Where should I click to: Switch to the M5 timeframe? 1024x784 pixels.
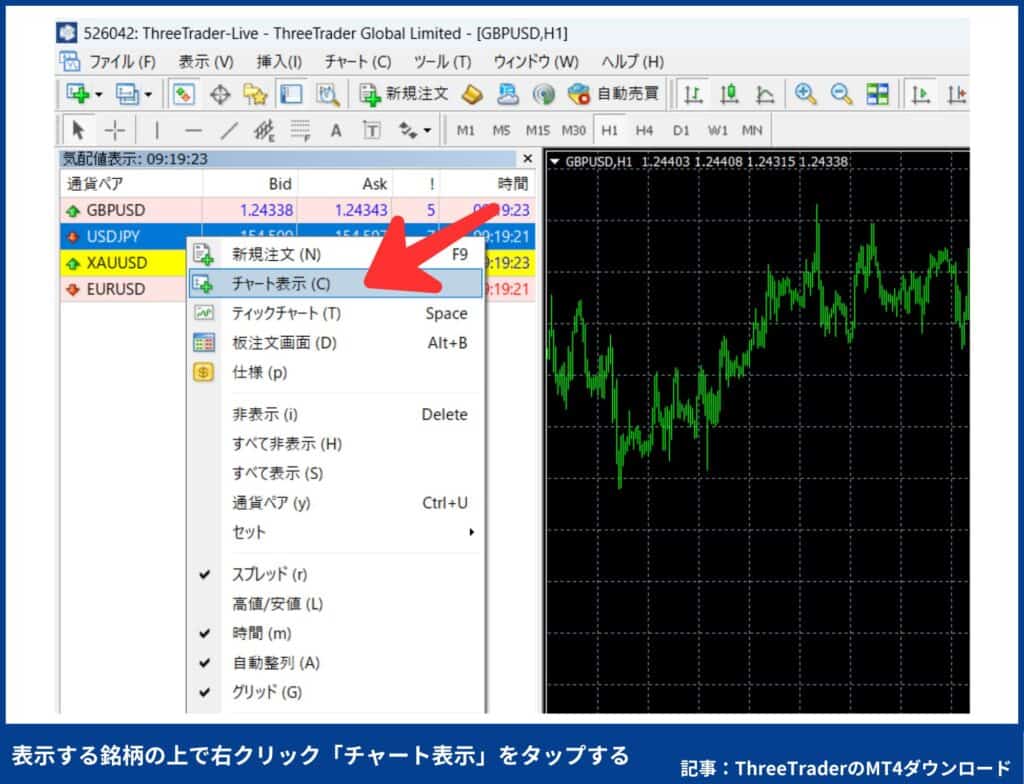[501, 131]
